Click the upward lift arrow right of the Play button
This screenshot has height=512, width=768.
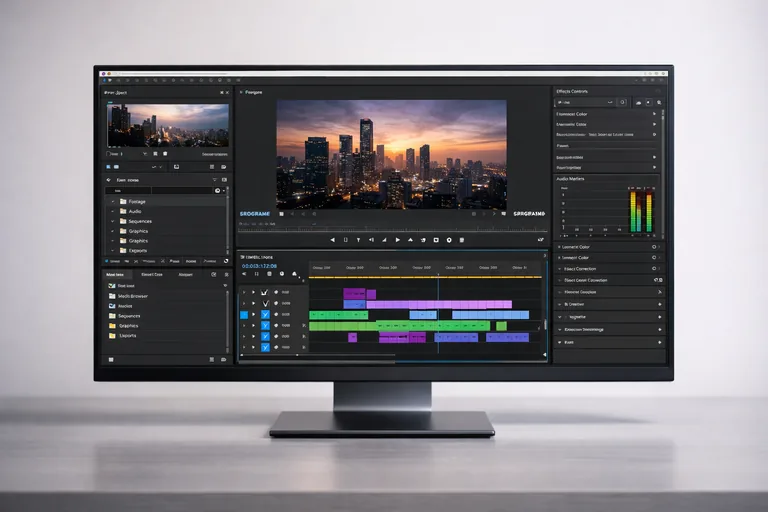point(410,240)
